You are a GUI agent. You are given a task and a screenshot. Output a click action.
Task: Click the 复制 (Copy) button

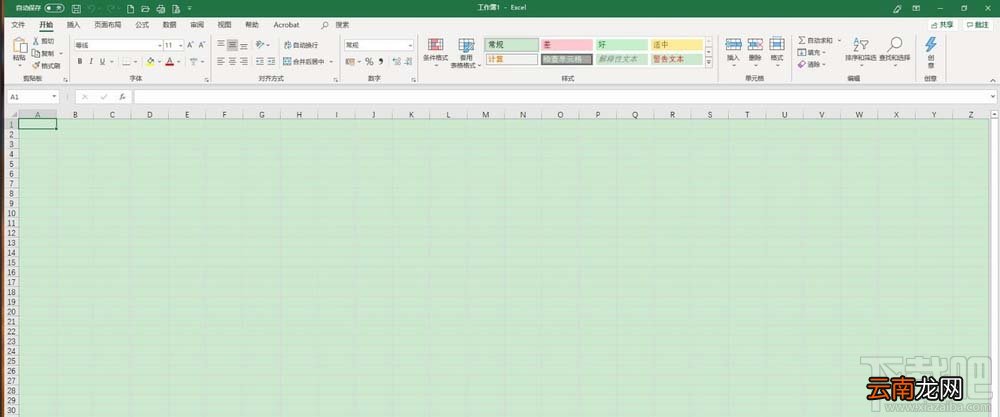point(43,54)
